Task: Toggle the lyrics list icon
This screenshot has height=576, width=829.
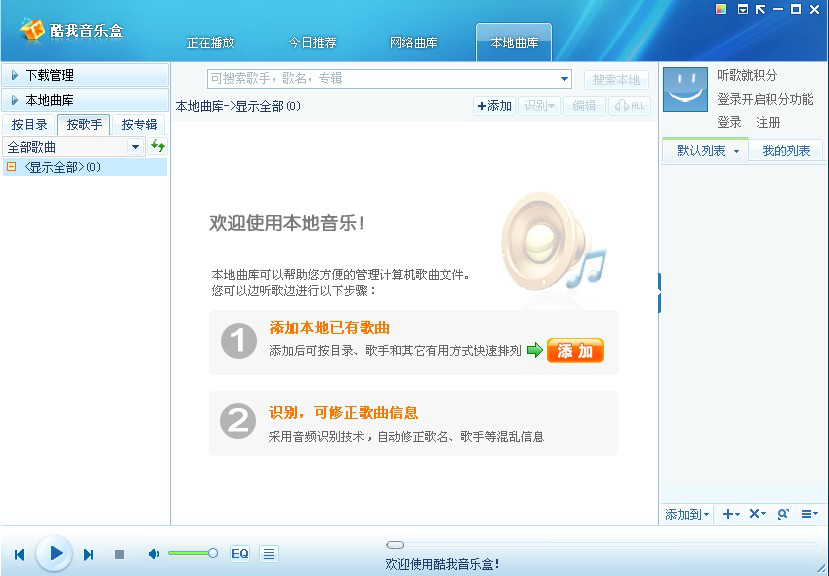Action: pyautogui.click(x=269, y=554)
